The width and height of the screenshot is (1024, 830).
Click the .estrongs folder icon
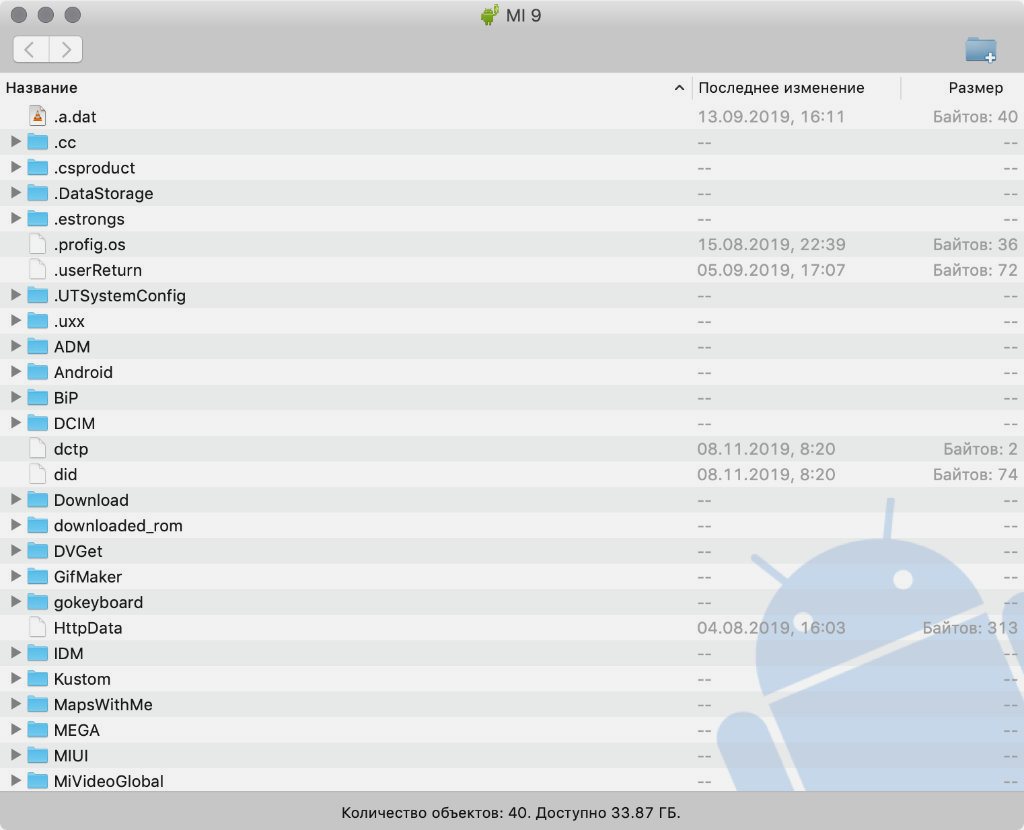coord(38,219)
